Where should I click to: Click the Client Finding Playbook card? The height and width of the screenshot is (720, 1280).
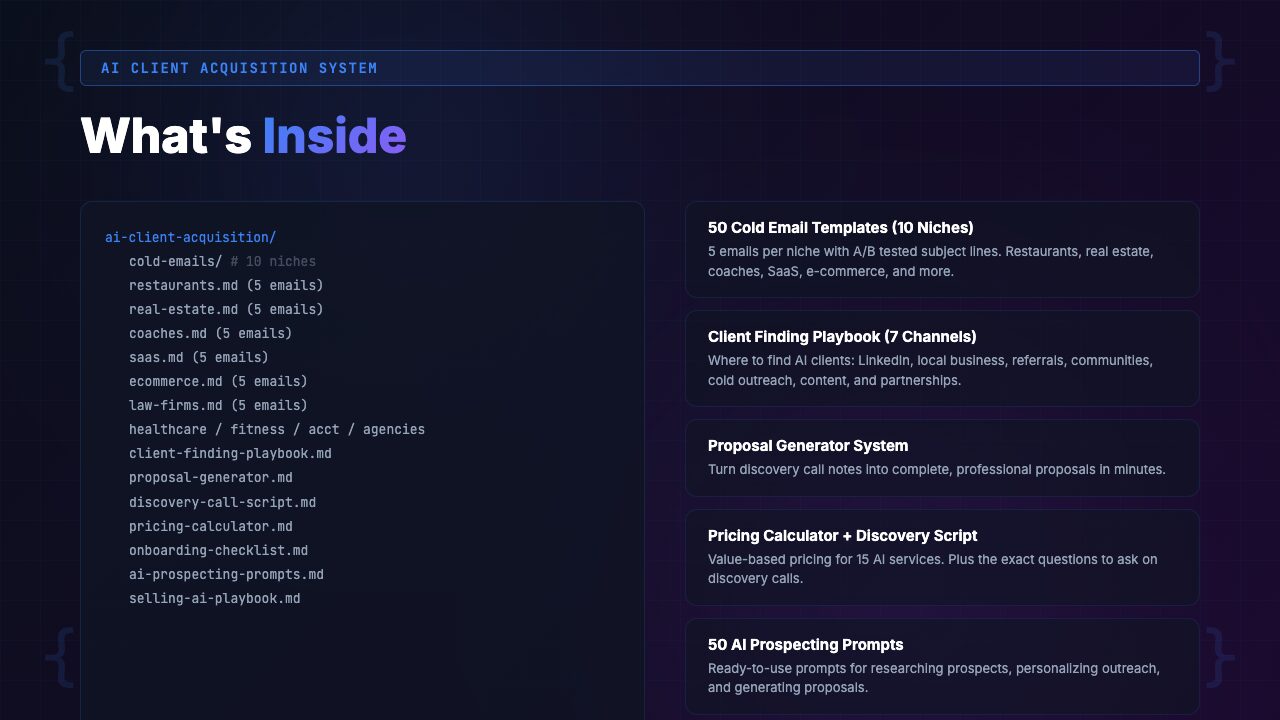pos(941,358)
